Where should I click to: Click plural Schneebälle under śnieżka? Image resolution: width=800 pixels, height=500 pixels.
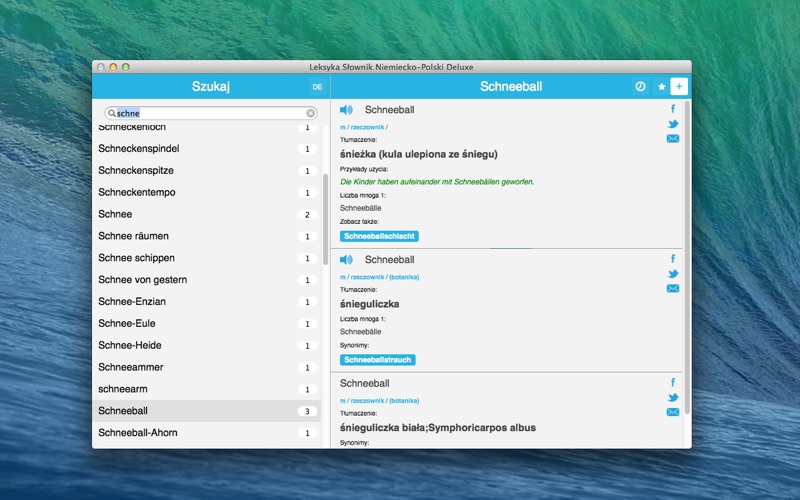361,208
